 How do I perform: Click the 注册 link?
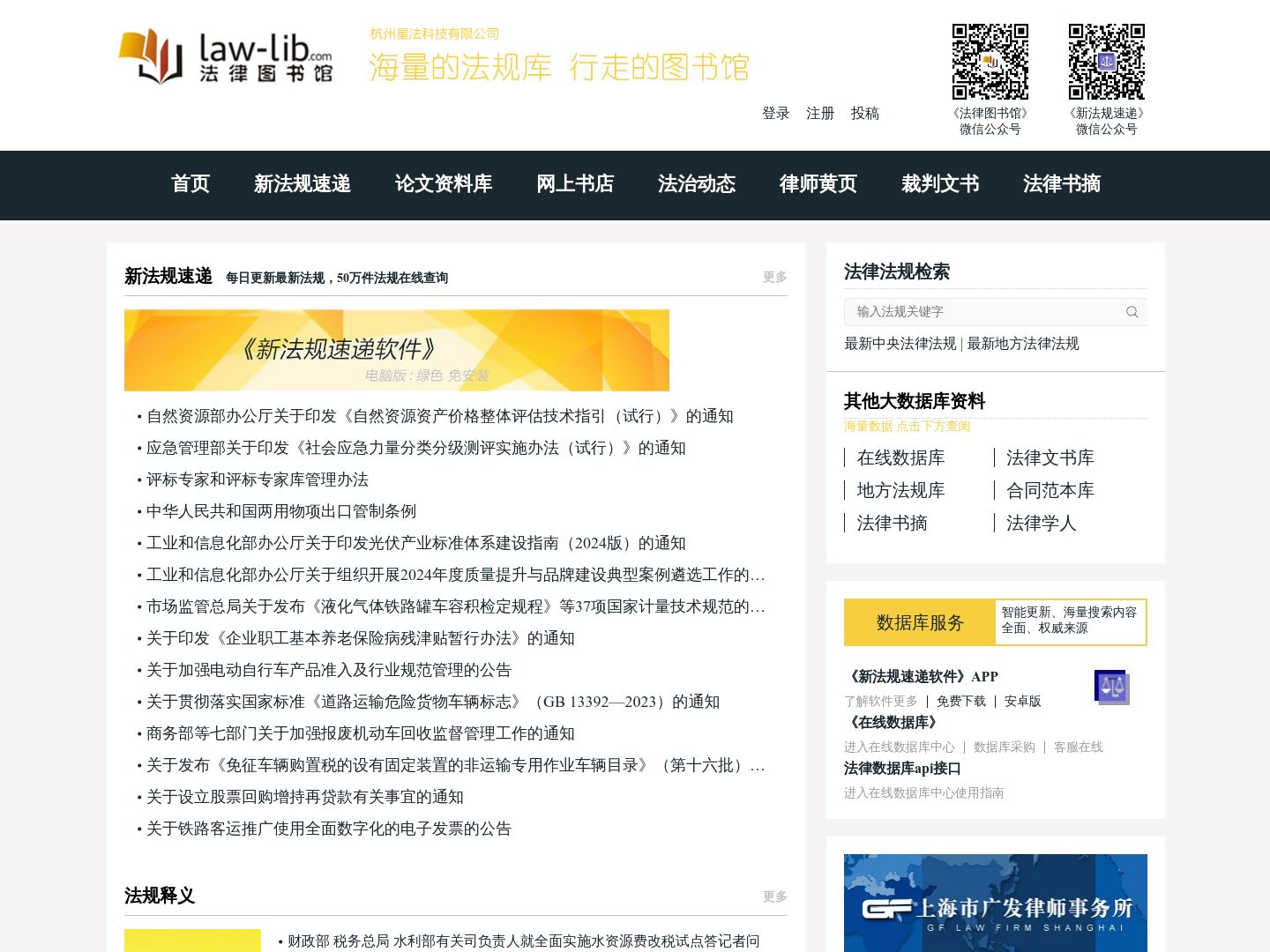pyautogui.click(x=820, y=114)
